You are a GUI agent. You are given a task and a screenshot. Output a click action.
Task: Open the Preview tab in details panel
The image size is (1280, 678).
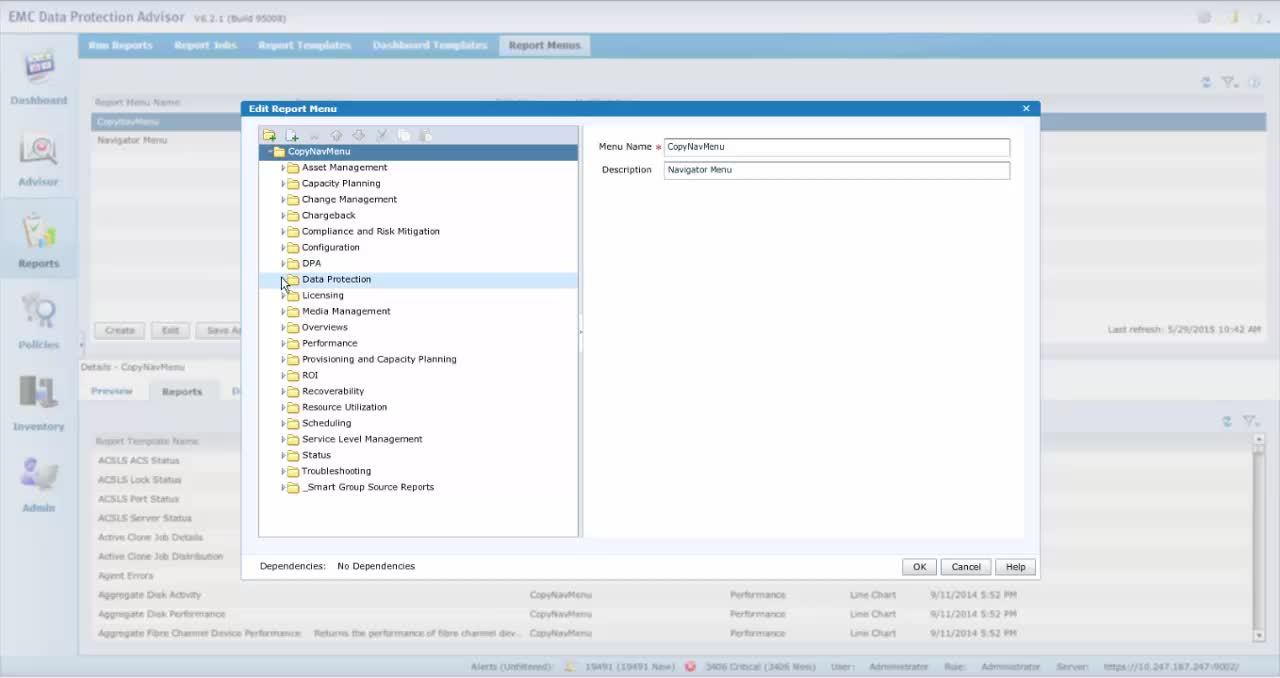[x=112, y=391]
